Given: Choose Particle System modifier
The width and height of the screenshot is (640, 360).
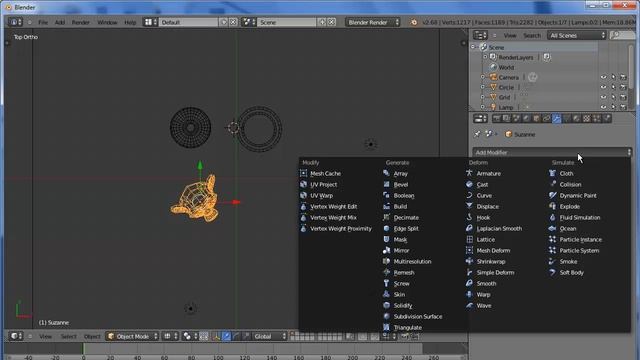Looking at the screenshot, I should [579, 251].
